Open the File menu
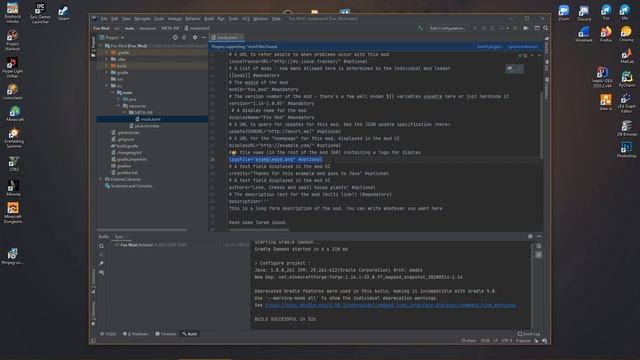The image size is (640, 360). pos(104,19)
